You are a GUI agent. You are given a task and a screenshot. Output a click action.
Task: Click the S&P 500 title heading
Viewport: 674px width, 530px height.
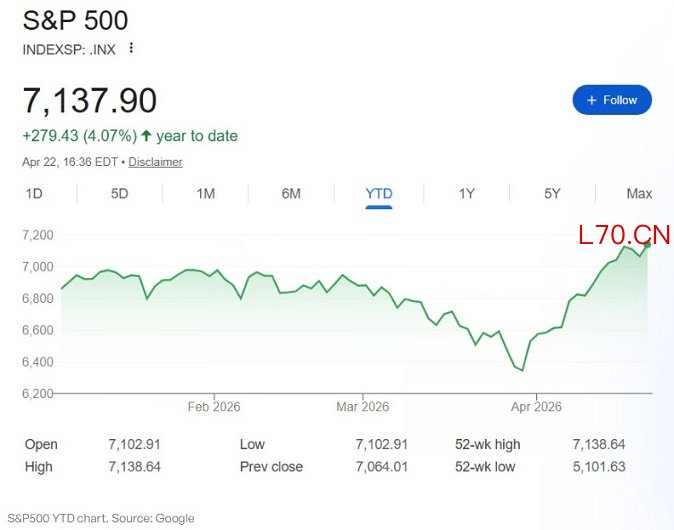(x=75, y=20)
